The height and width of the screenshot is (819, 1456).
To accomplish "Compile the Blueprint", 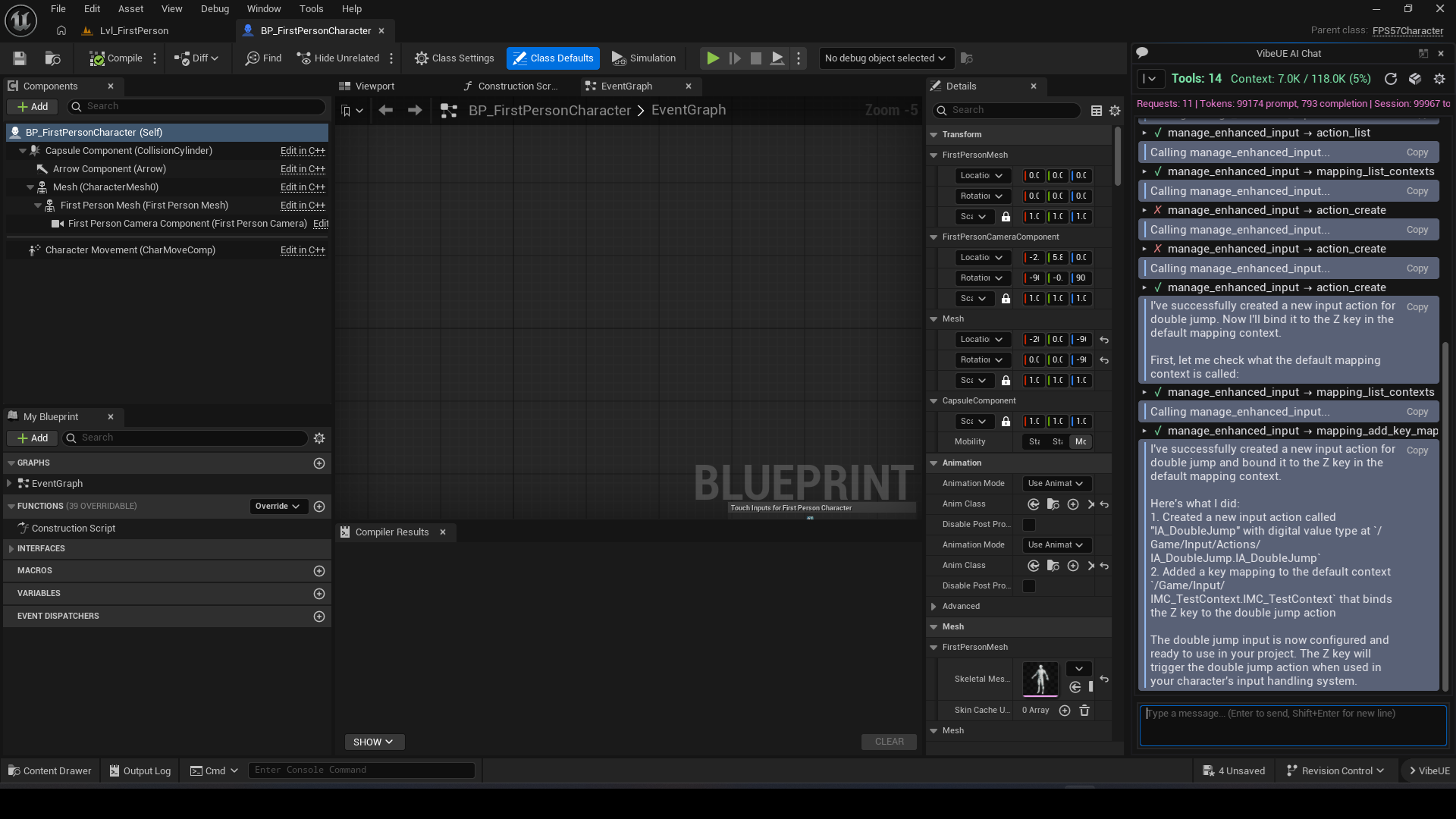I will point(115,58).
